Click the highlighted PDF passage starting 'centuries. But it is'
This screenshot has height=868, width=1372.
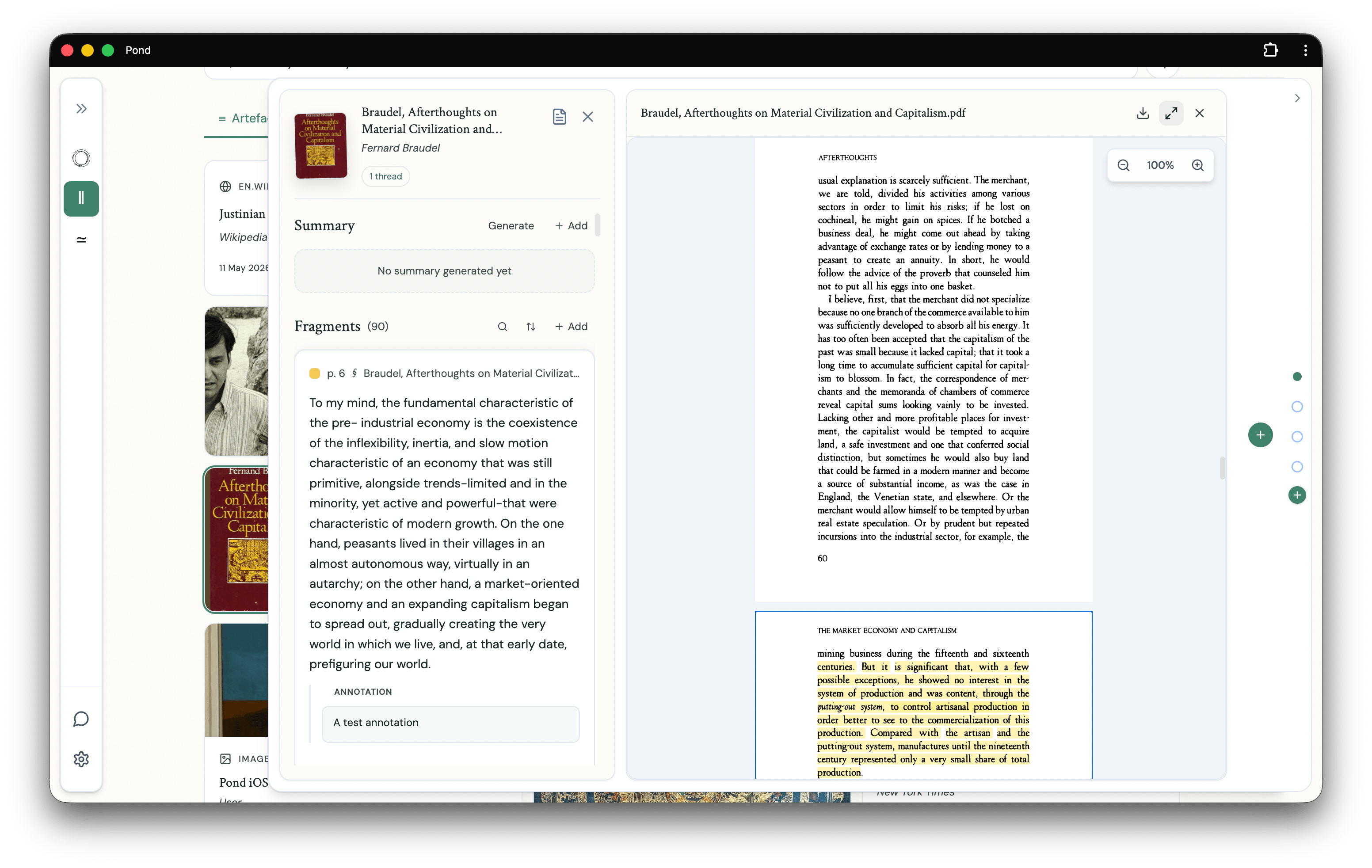[923, 720]
